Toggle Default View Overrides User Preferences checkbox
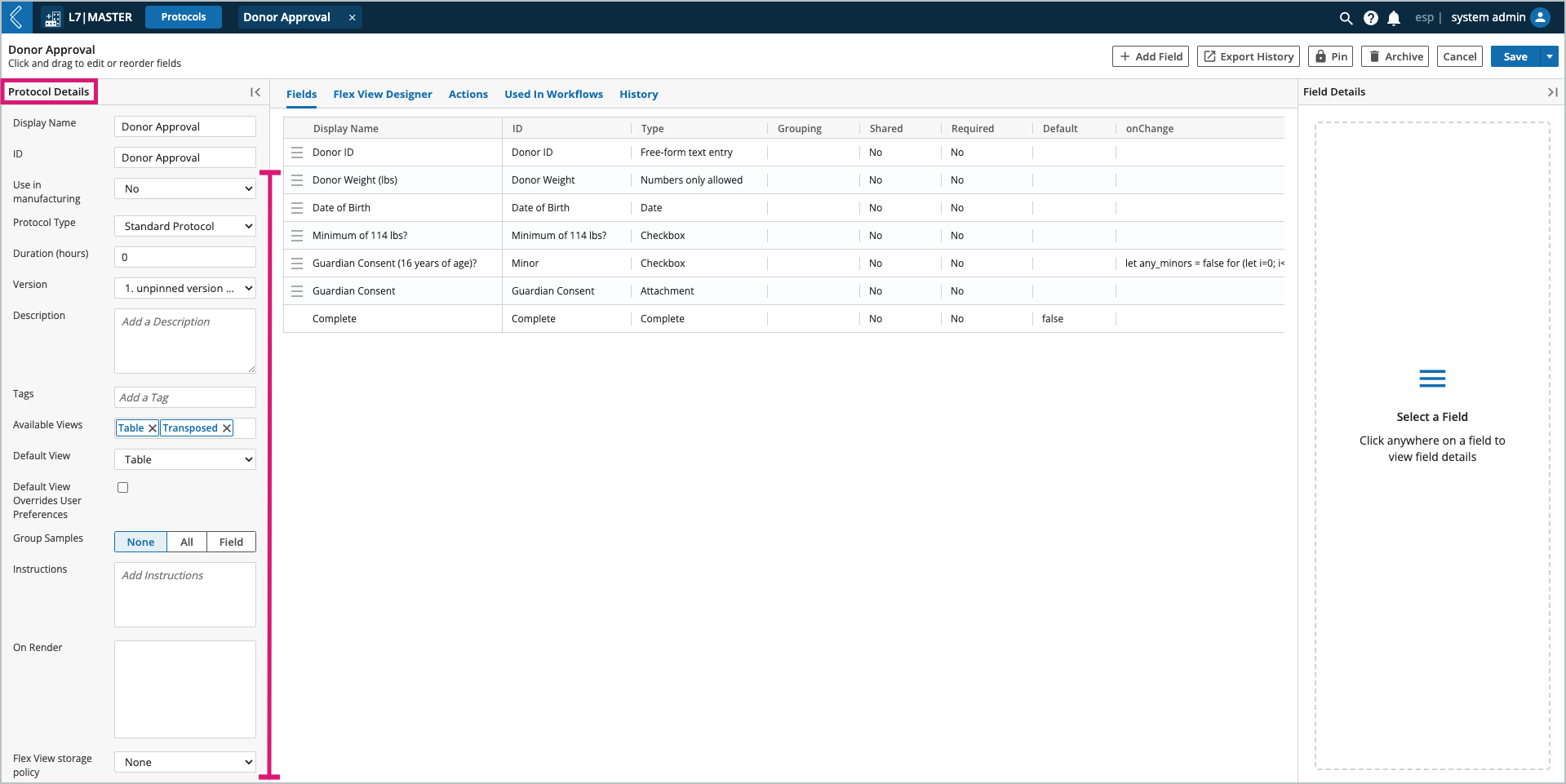1566x784 pixels. (x=123, y=488)
